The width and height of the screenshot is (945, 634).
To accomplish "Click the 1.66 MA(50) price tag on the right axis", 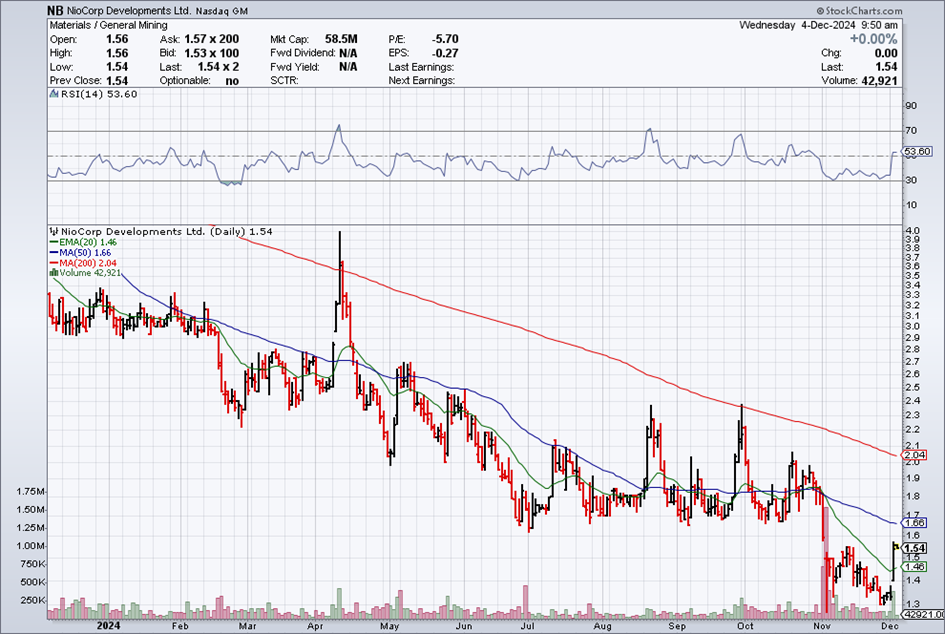I will pos(915,523).
